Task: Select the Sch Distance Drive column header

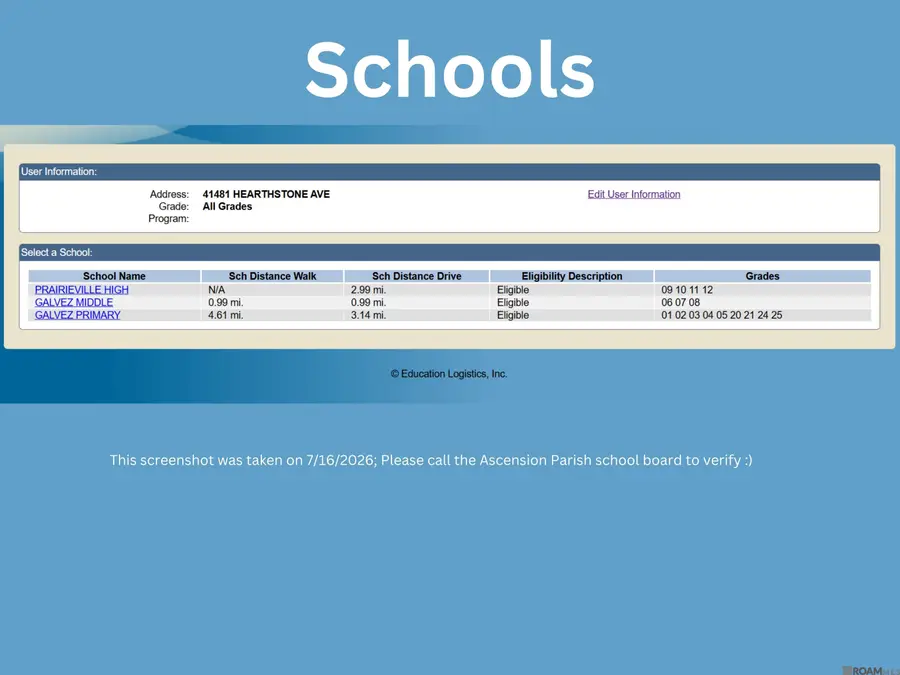Action: pyautogui.click(x=417, y=276)
